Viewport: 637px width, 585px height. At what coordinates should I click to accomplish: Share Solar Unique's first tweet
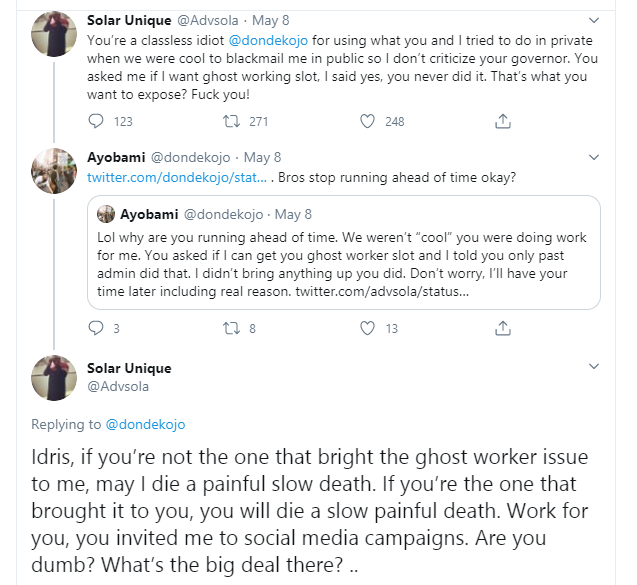coord(503,122)
